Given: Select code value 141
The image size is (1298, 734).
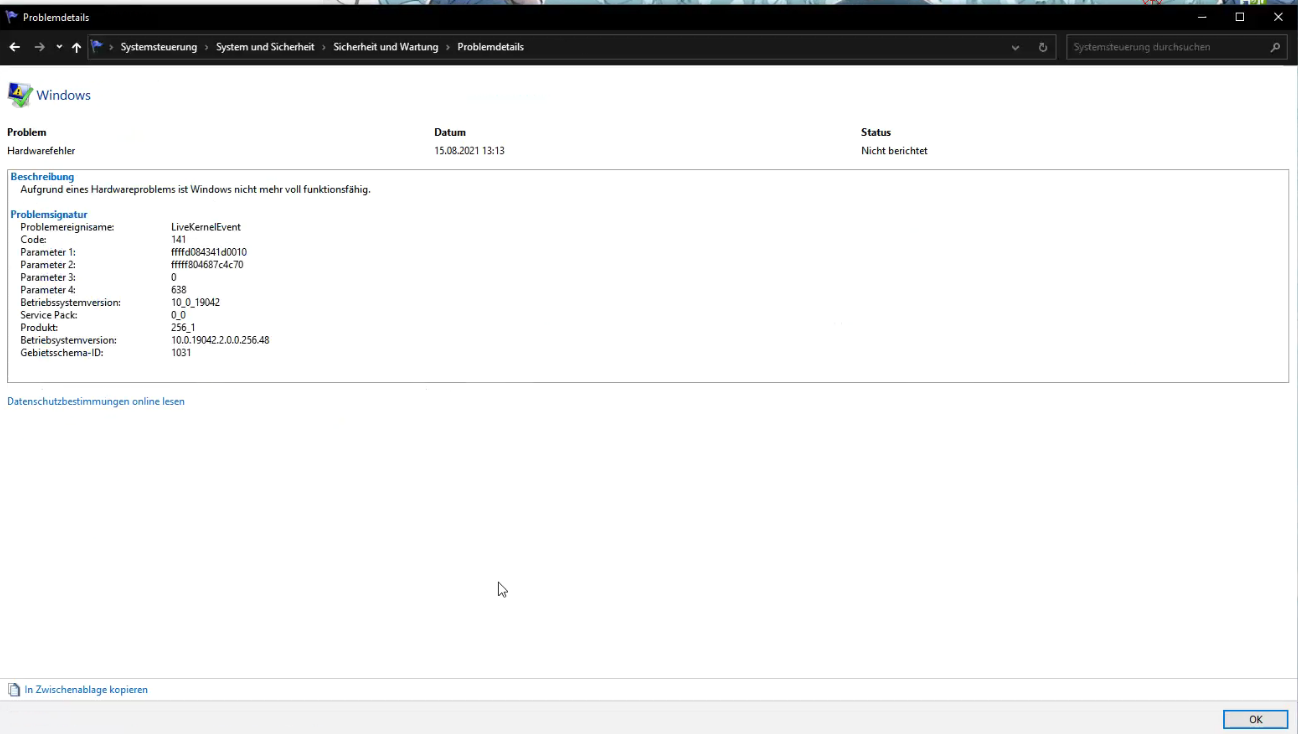Looking at the screenshot, I should (x=179, y=240).
